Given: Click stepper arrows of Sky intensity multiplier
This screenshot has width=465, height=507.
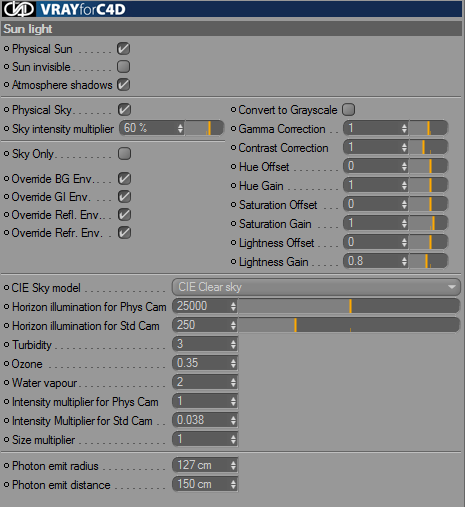Looking at the screenshot, I should 180,128.
